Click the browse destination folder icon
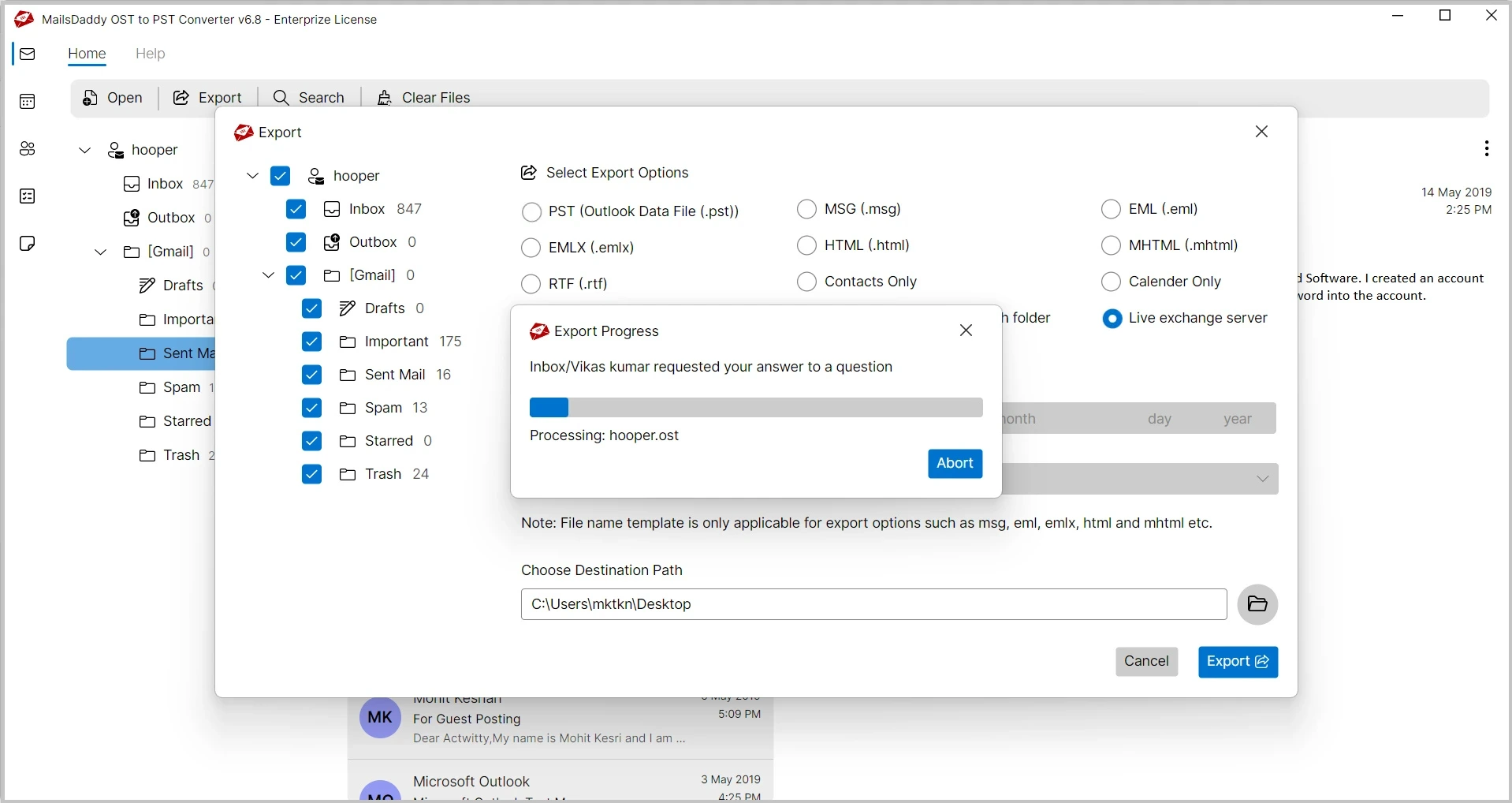Image resolution: width=1512 pixels, height=803 pixels. pos(1257,604)
